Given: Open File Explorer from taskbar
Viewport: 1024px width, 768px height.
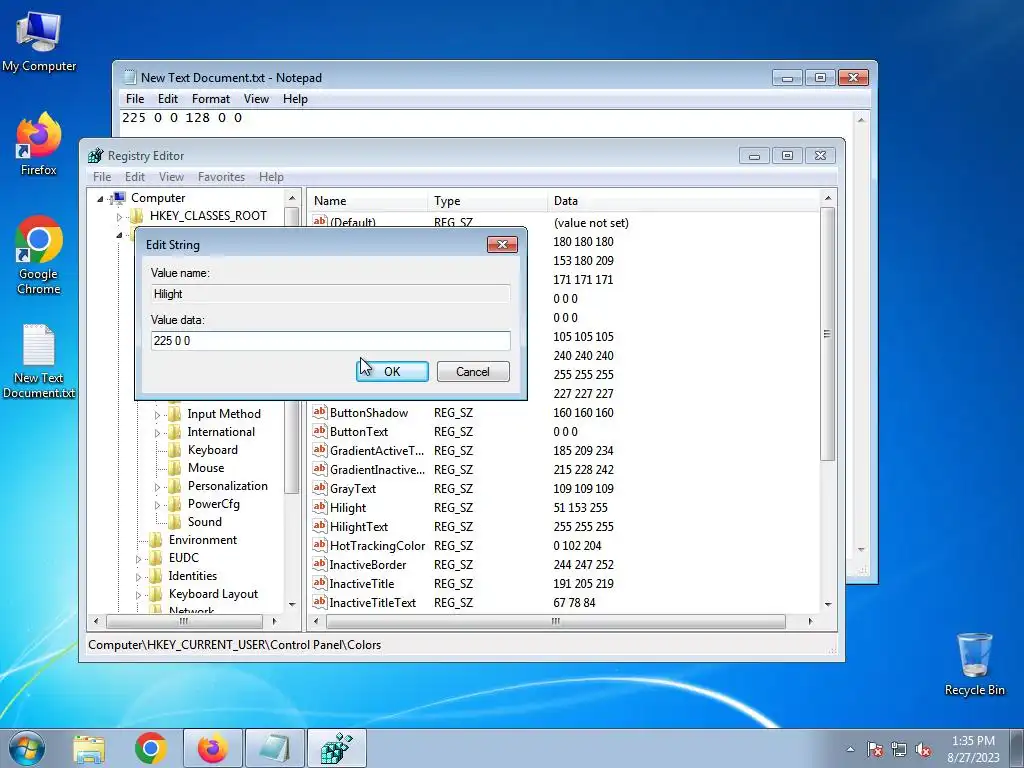Looking at the screenshot, I should pos(89,748).
